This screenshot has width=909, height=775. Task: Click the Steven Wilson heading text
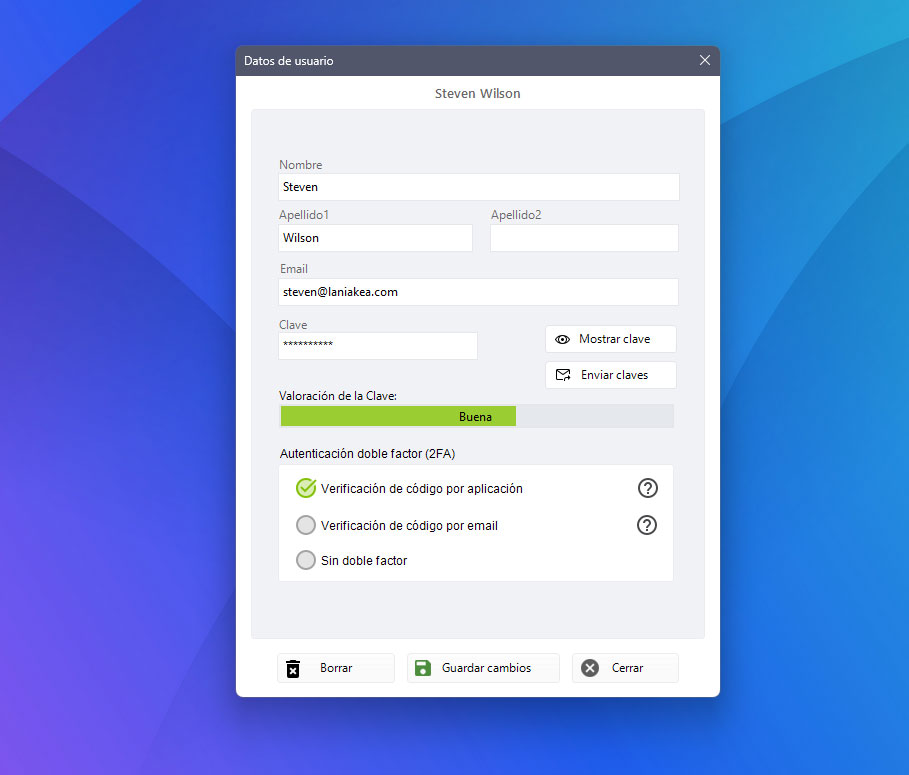pos(478,93)
